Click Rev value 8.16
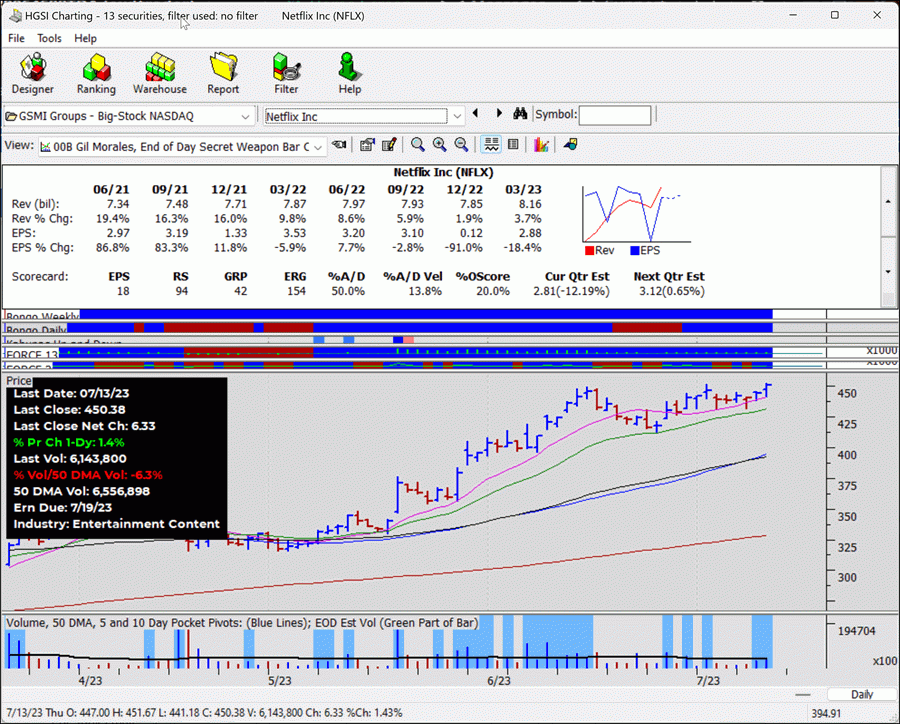The width and height of the screenshot is (900, 724). pos(530,204)
